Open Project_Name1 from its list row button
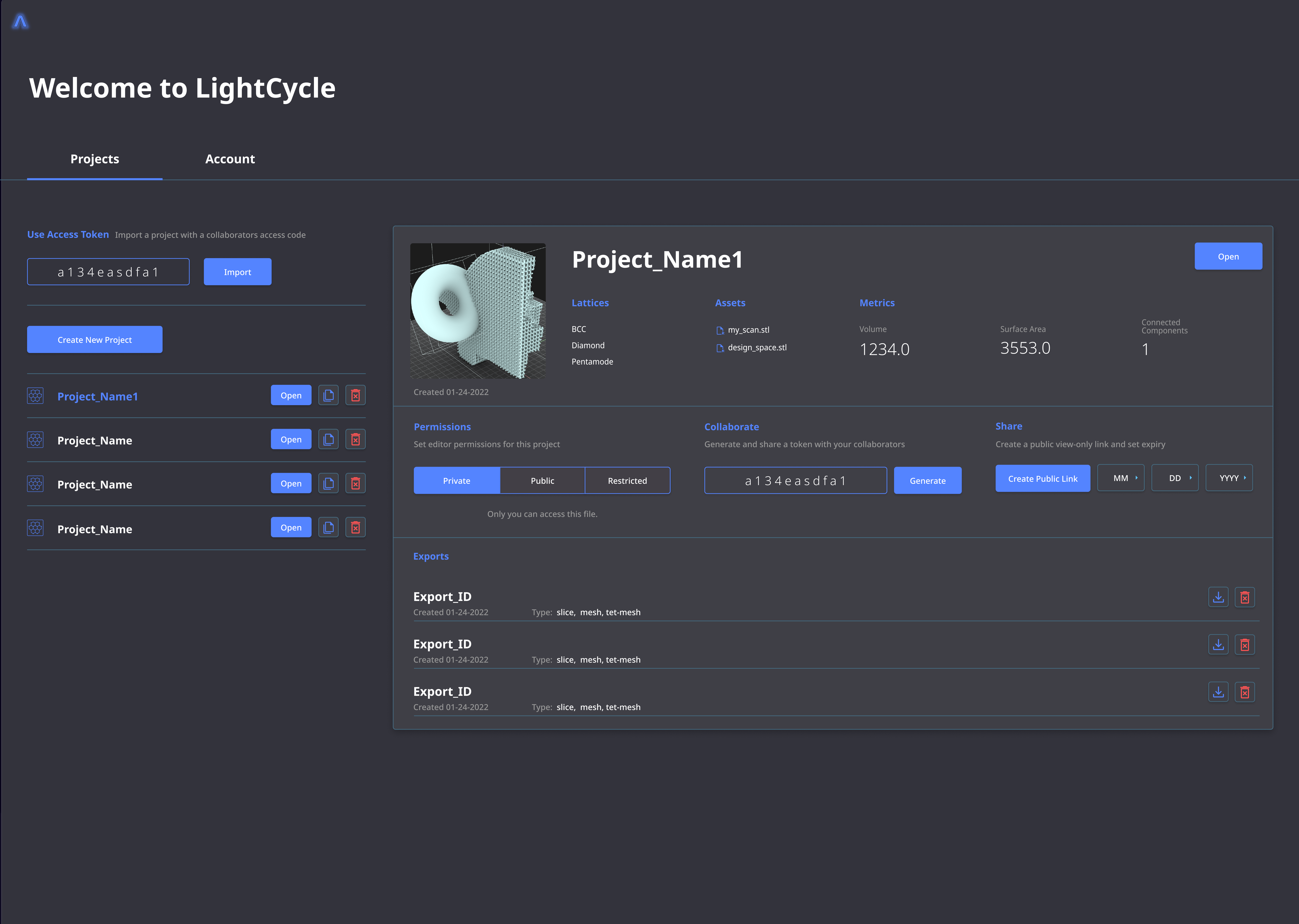Image resolution: width=1299 pixels, height=924 pixels. (x=291, y=395)
